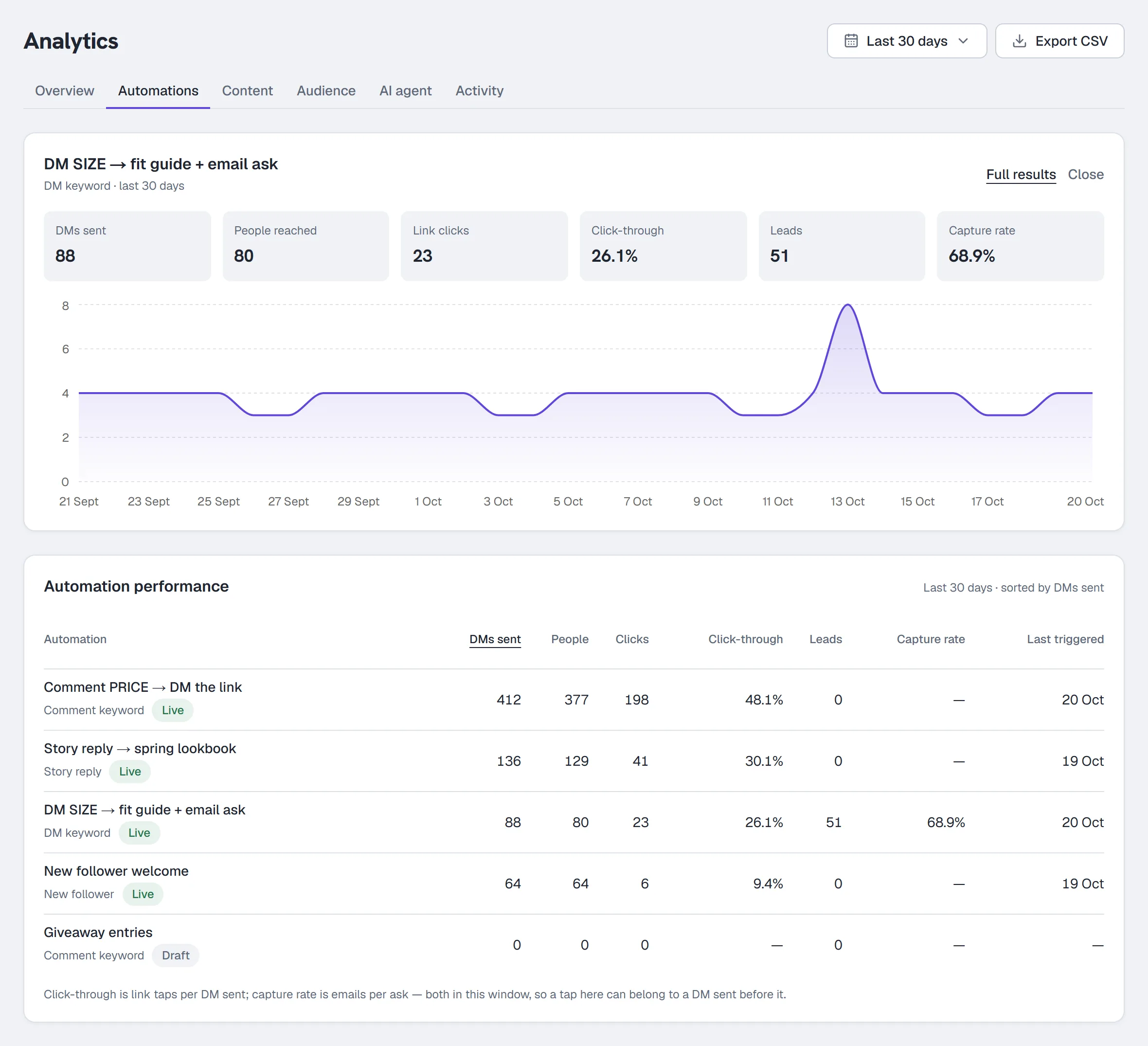Viewport: 1148px width, 1046px height.
Task: Select the Automations tab
Action: 158,90
